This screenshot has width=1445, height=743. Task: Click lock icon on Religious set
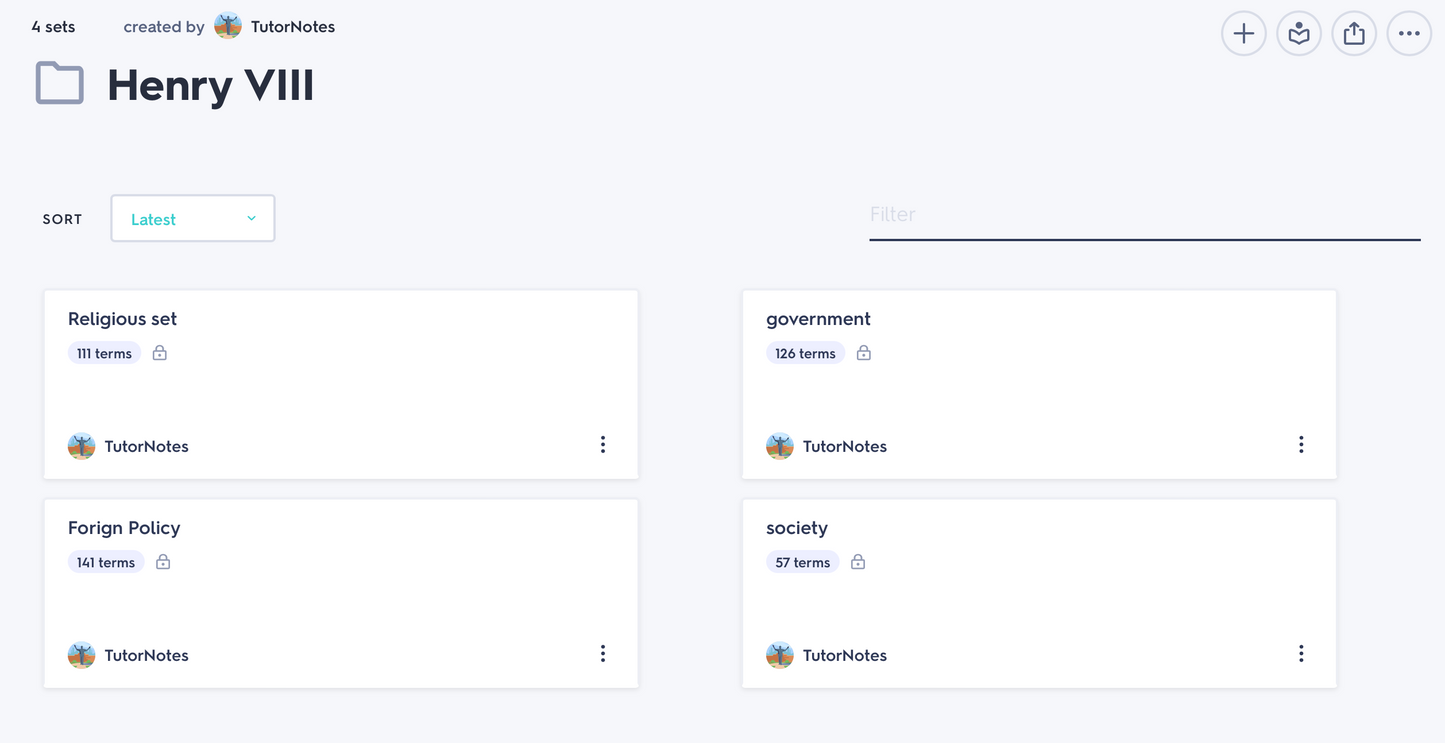point(160,353)
